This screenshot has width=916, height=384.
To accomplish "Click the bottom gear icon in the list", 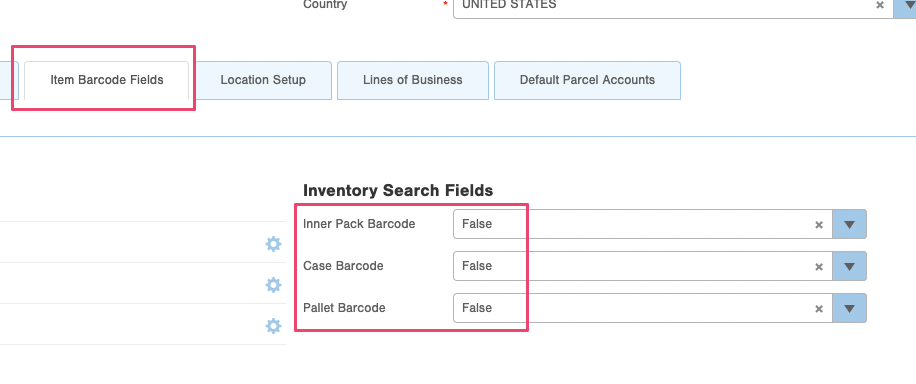I will pyautogui.click(x=273, y=326).
